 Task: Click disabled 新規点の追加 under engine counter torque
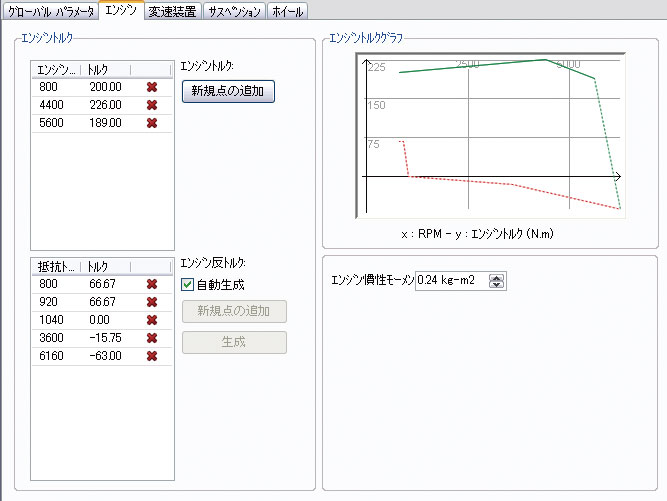point(234,311)
